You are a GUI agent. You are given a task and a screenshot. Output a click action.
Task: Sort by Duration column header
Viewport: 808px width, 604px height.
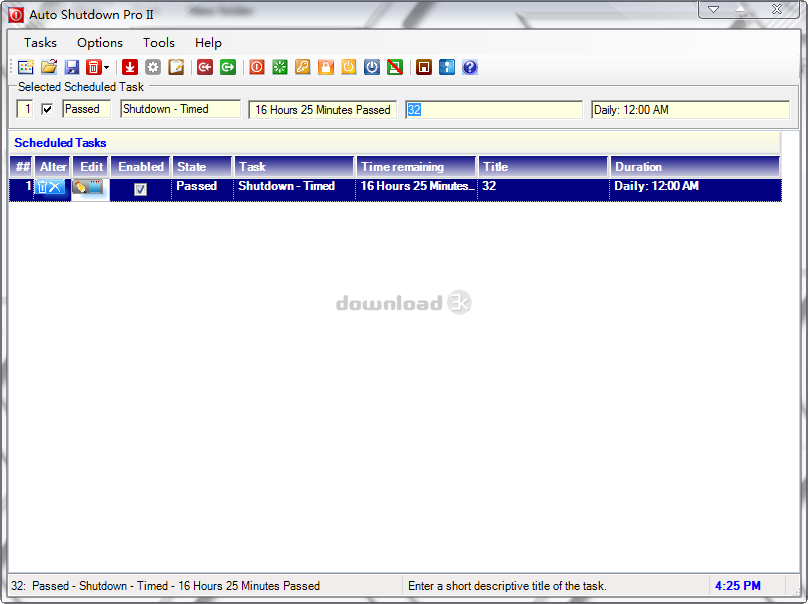(x=695, y=167)
